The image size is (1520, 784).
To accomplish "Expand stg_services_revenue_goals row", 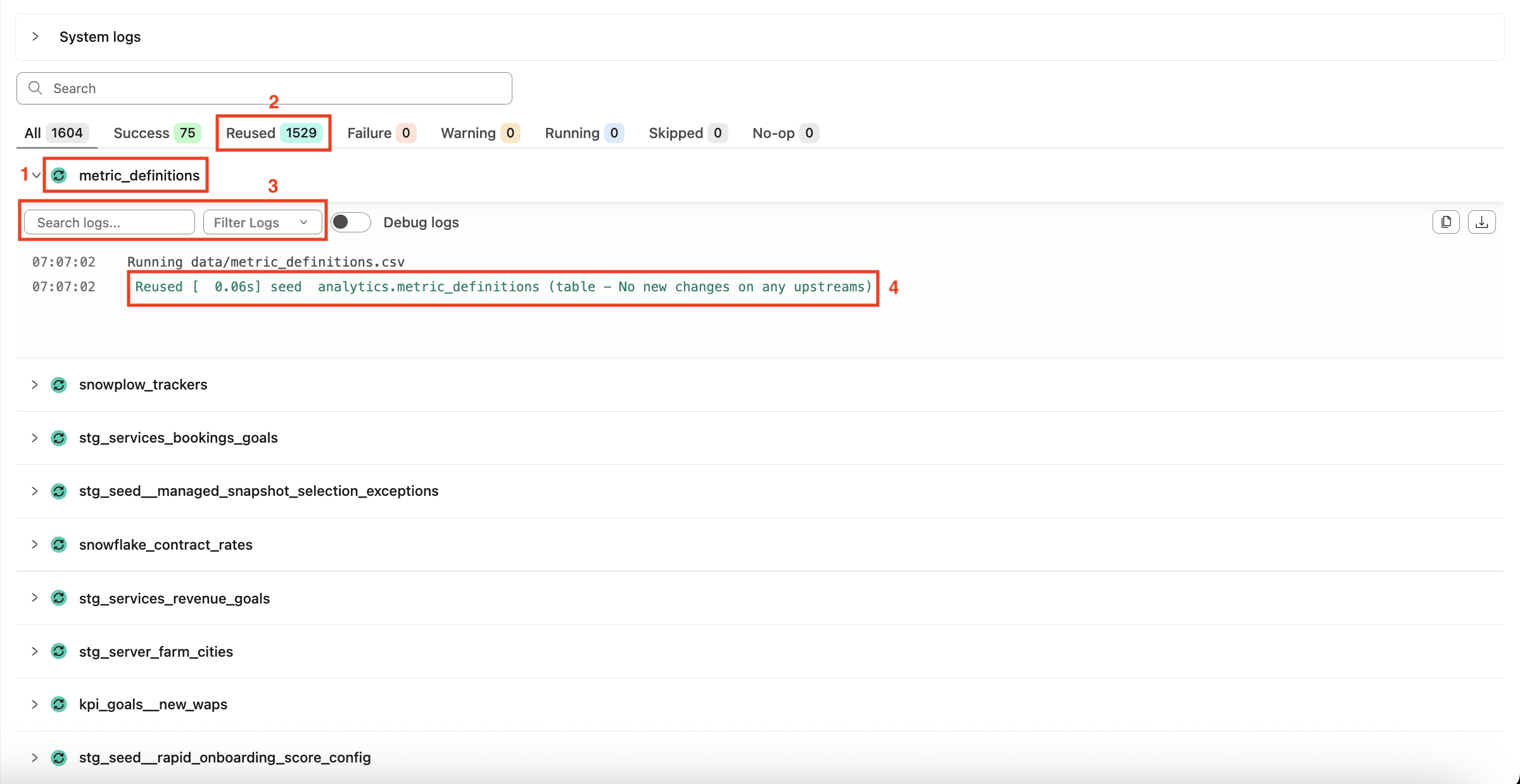I will pos(35,598).
